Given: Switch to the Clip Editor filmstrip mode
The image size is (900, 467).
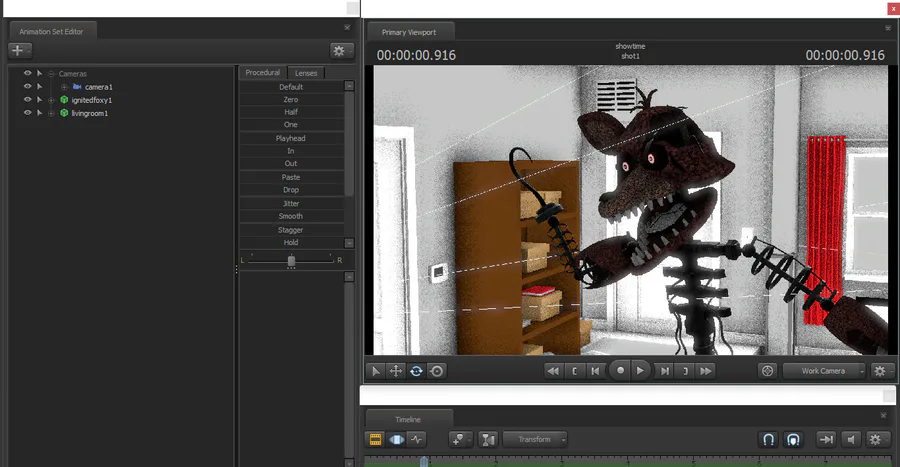Looking at the screenshot, I should point(375,439).
